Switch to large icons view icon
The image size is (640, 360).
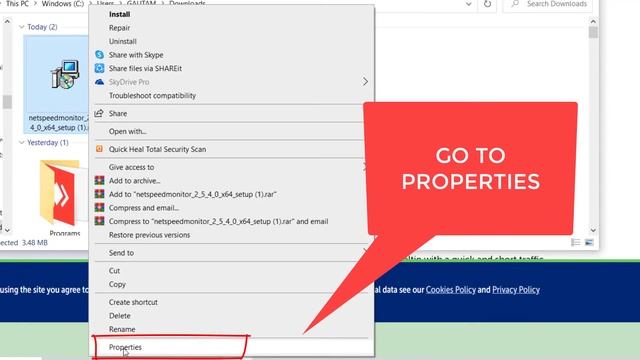[589, 242]
